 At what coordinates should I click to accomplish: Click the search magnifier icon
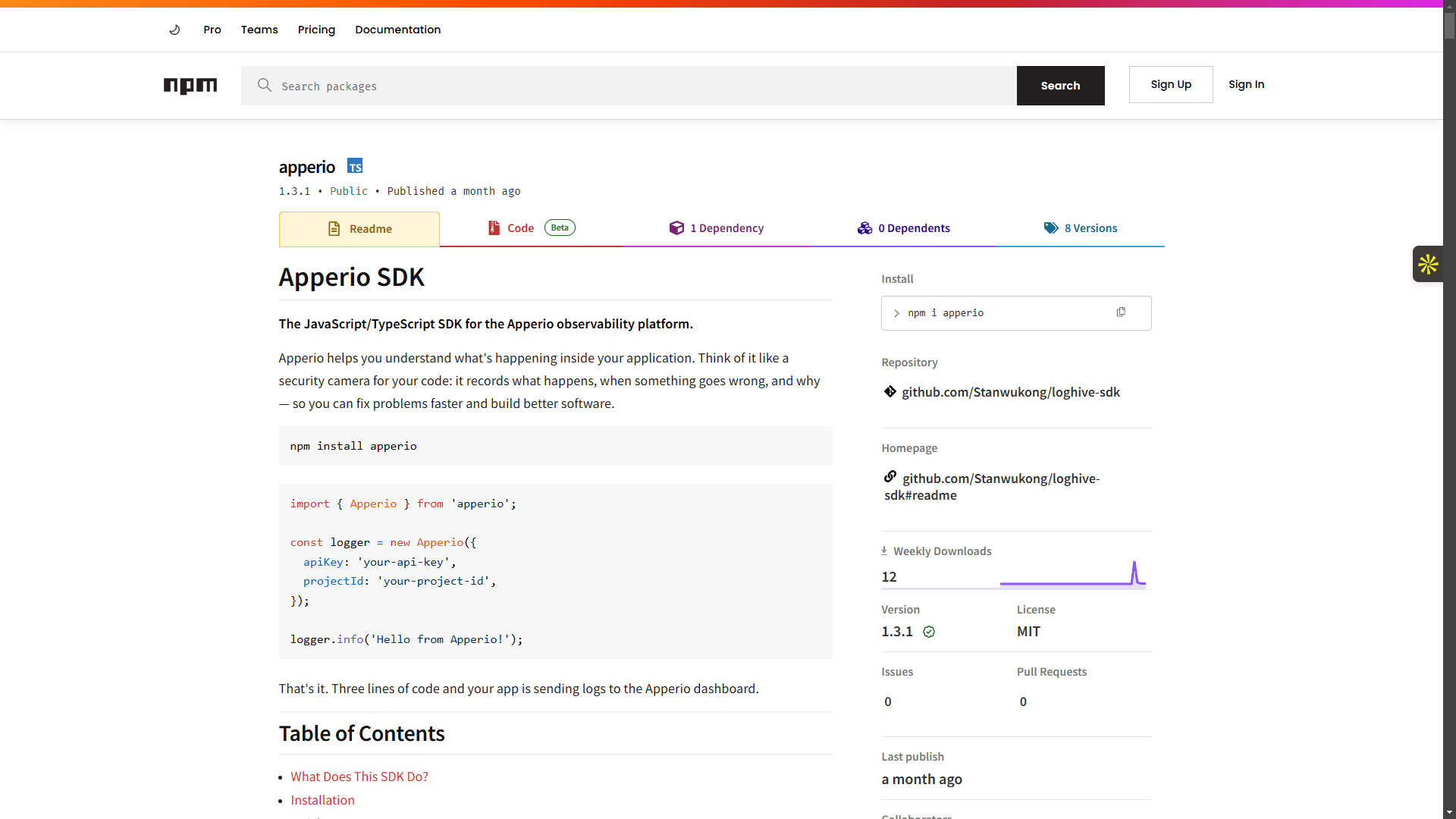coord(264,85)
